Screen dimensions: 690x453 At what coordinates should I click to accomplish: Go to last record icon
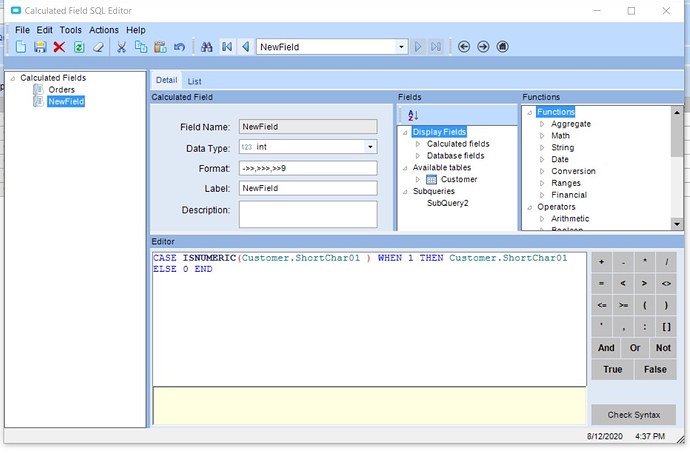coord(436,47)
